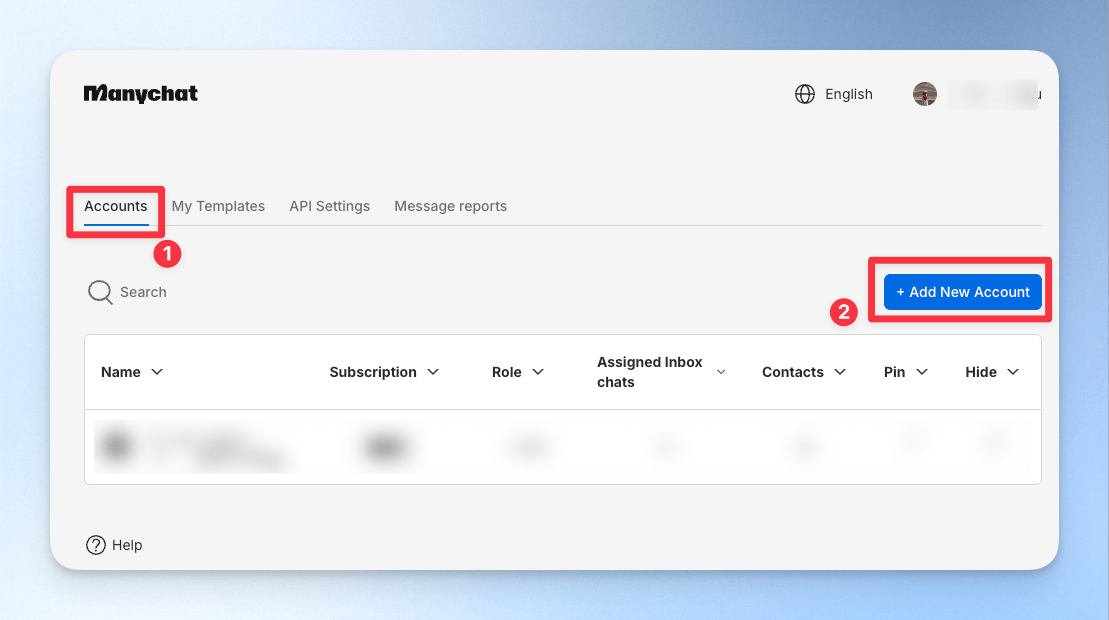
Task: Open the My Templates tab
Action: [x=219, y=206]
